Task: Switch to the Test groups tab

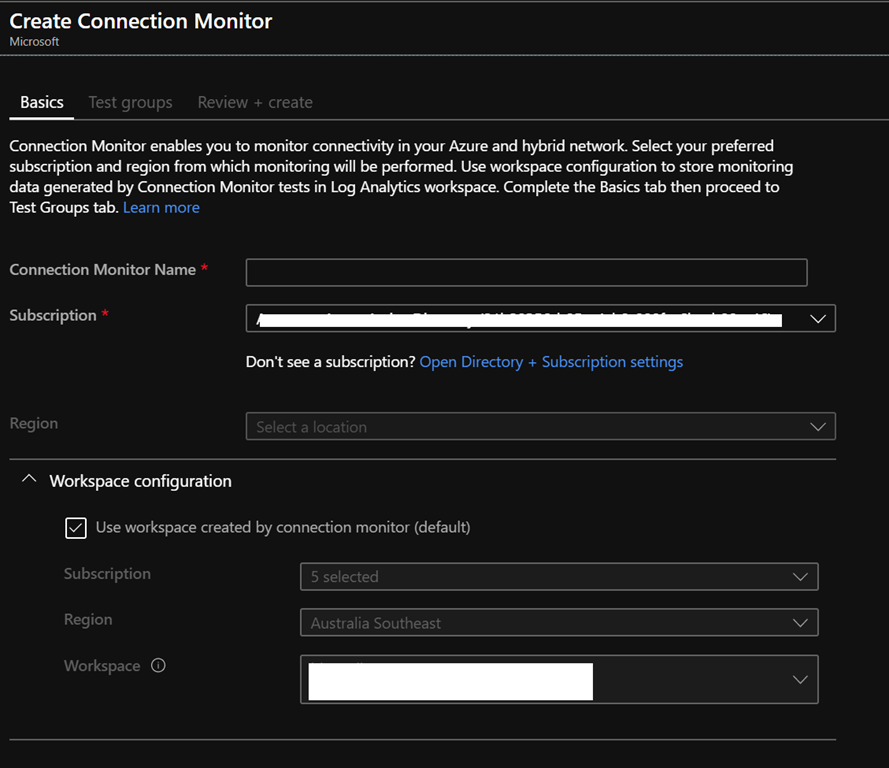Action: point(130,102)
